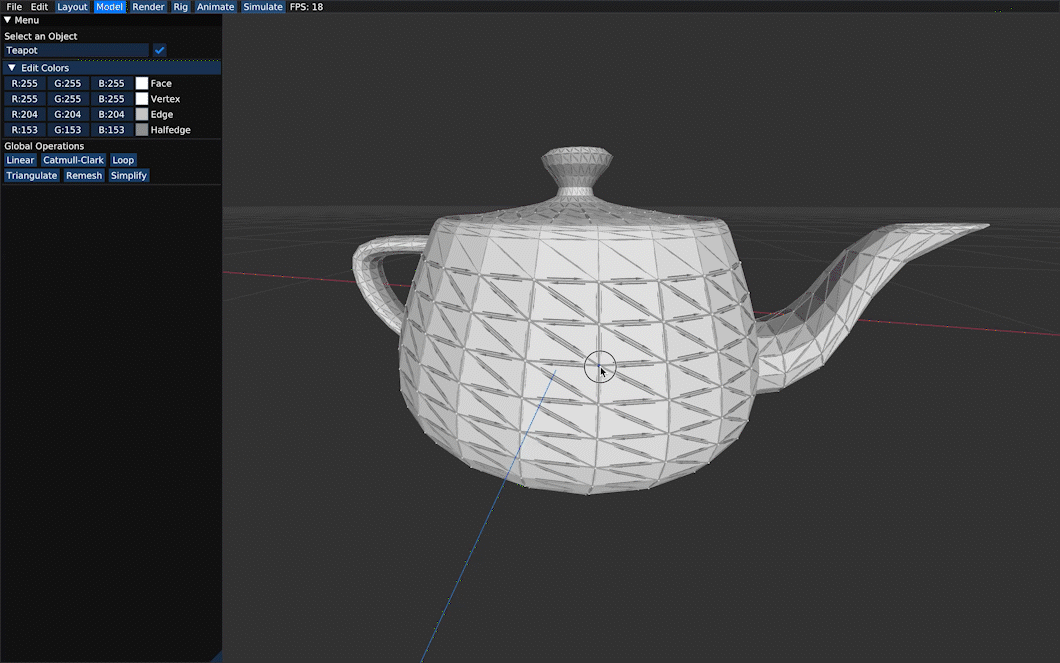Collapse the Menu panel triangle

(7, 20)
